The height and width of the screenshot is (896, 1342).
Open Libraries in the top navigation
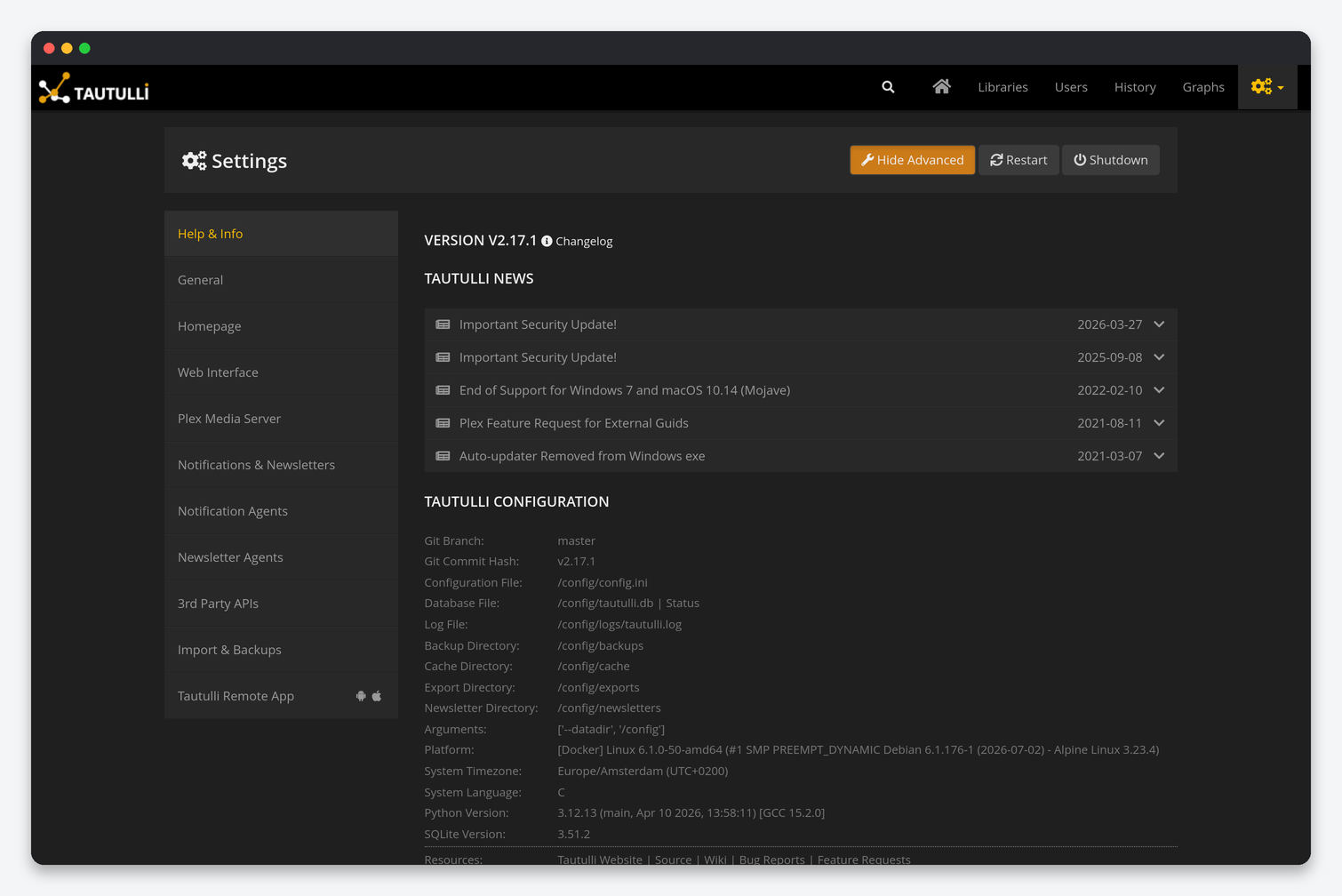click(1003, 87)
